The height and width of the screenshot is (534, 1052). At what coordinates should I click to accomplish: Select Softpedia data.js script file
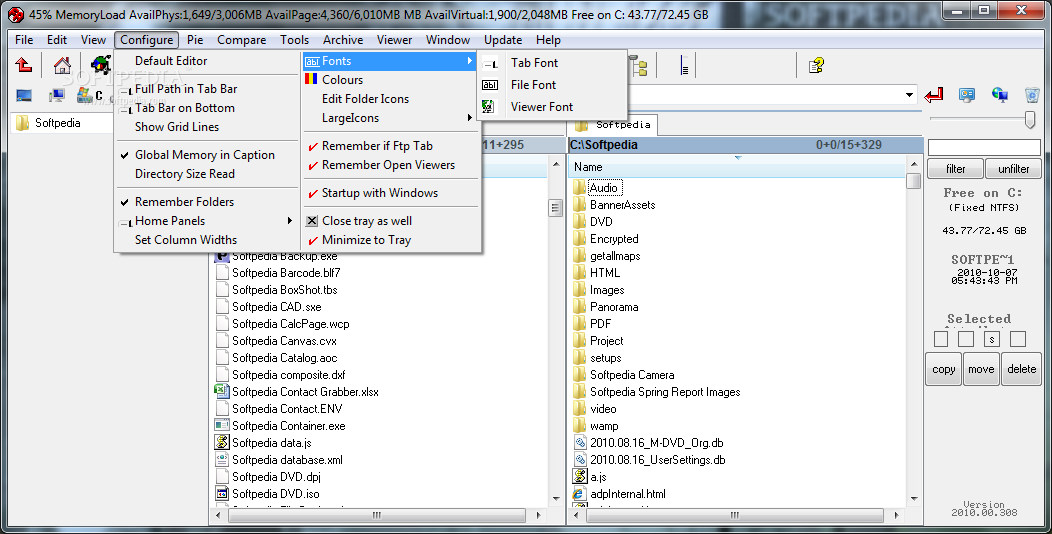272,443
